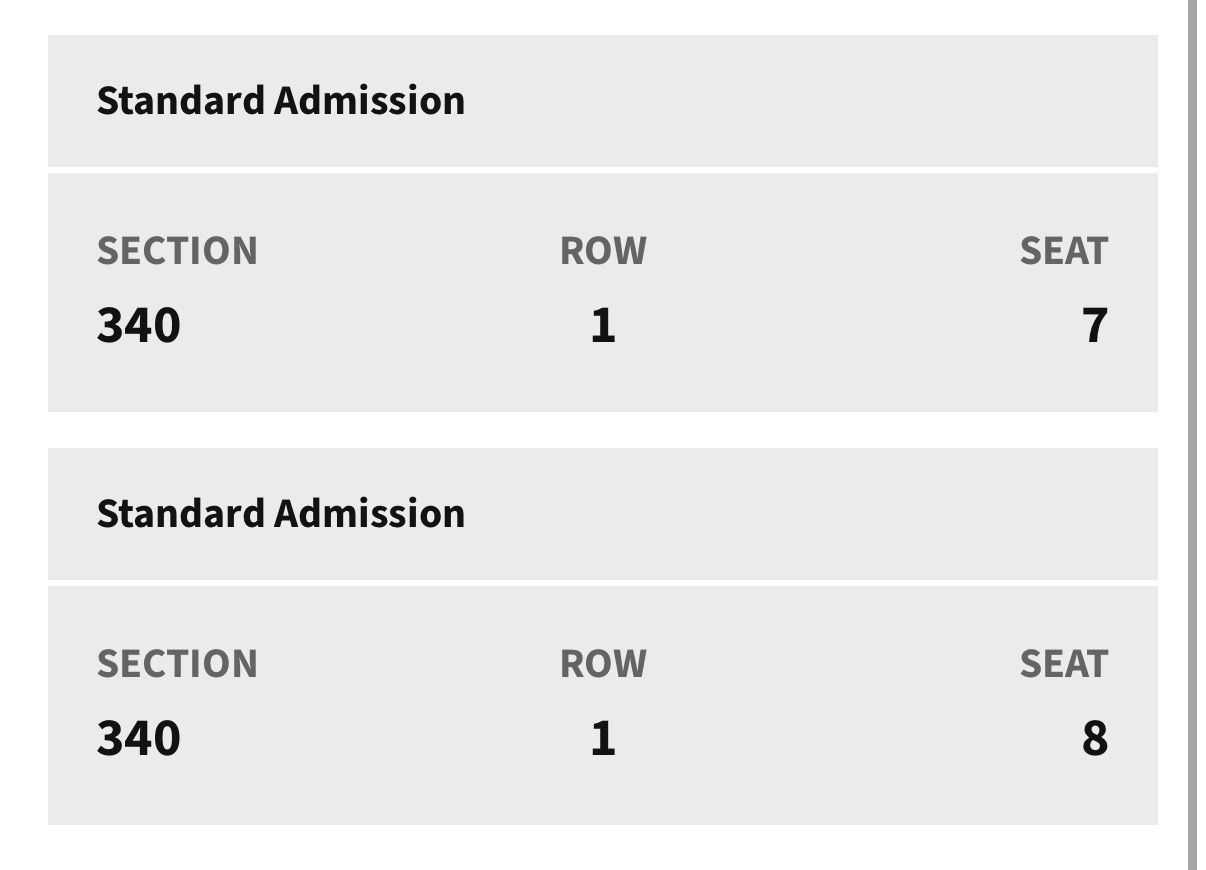Click section 340 of seat 8 ticket

coord(138,739)
